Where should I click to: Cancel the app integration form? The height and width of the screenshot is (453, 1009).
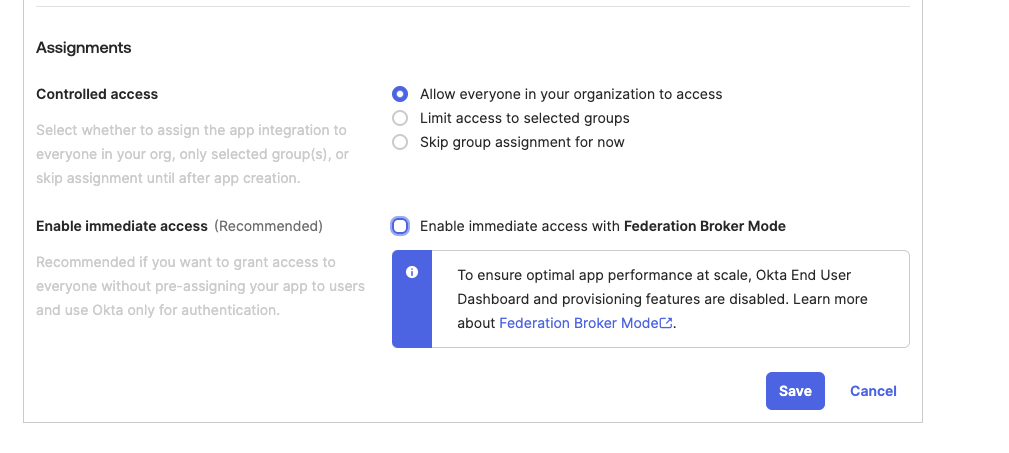click(x=873, y=391)
